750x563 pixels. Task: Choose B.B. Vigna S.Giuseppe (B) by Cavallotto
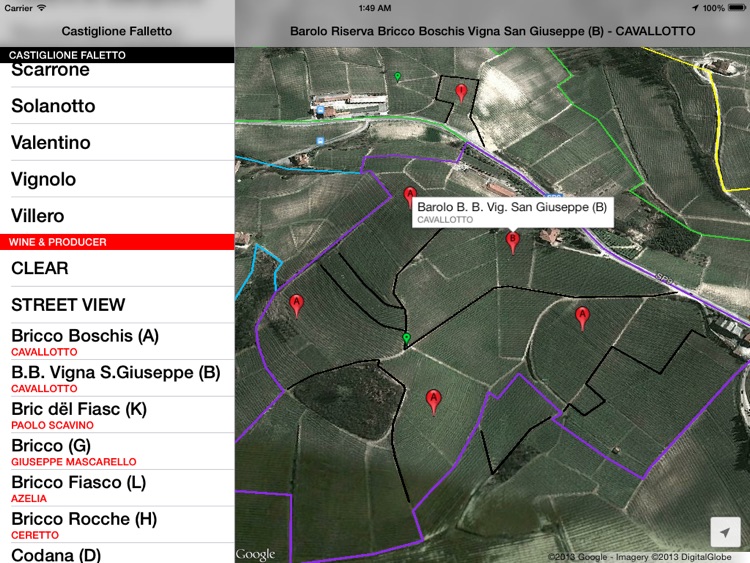pyautogui.click(x=117, y=378)
